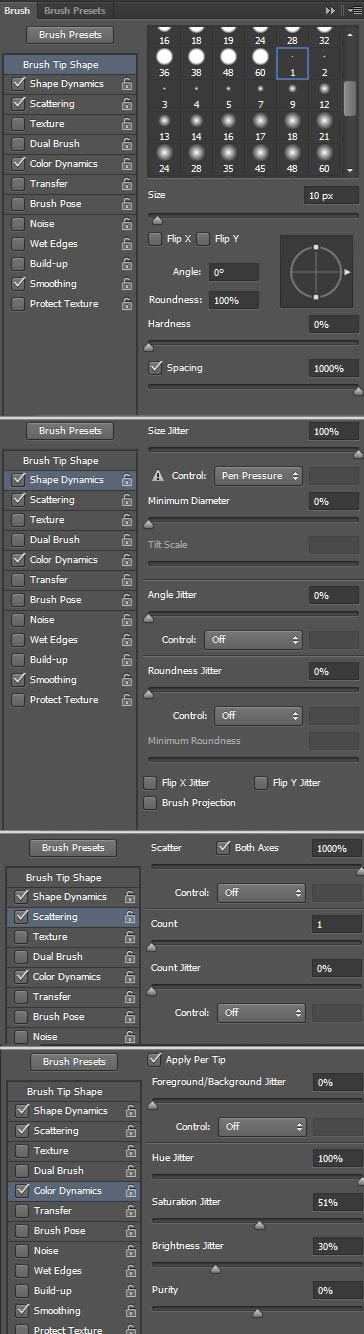Switch to the Brush Presets tab

pos(75,10)
